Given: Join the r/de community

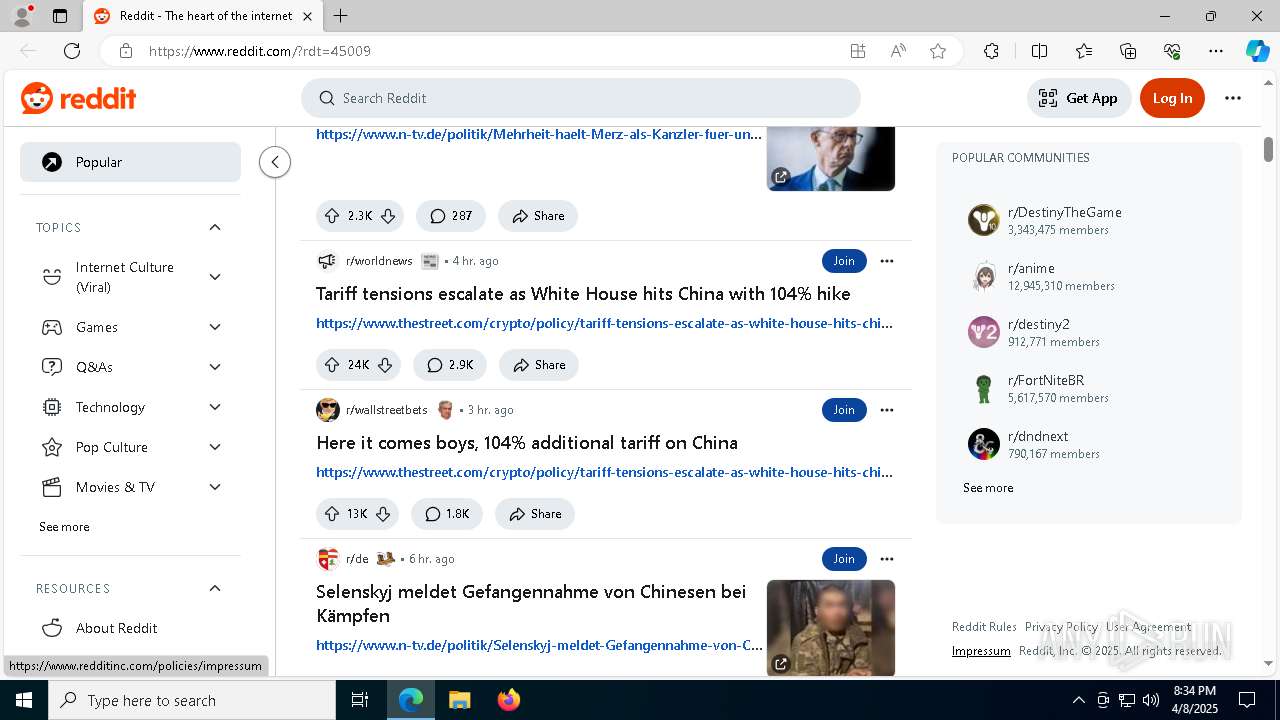Looking at the screenshot, I should (x=844, y=559).
